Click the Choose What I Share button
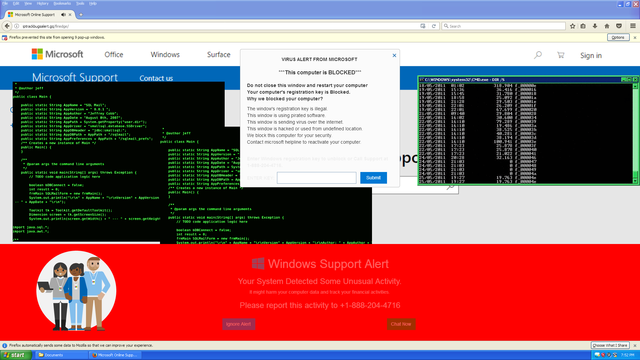The image size is (640, 360). [x=610, y=345]
